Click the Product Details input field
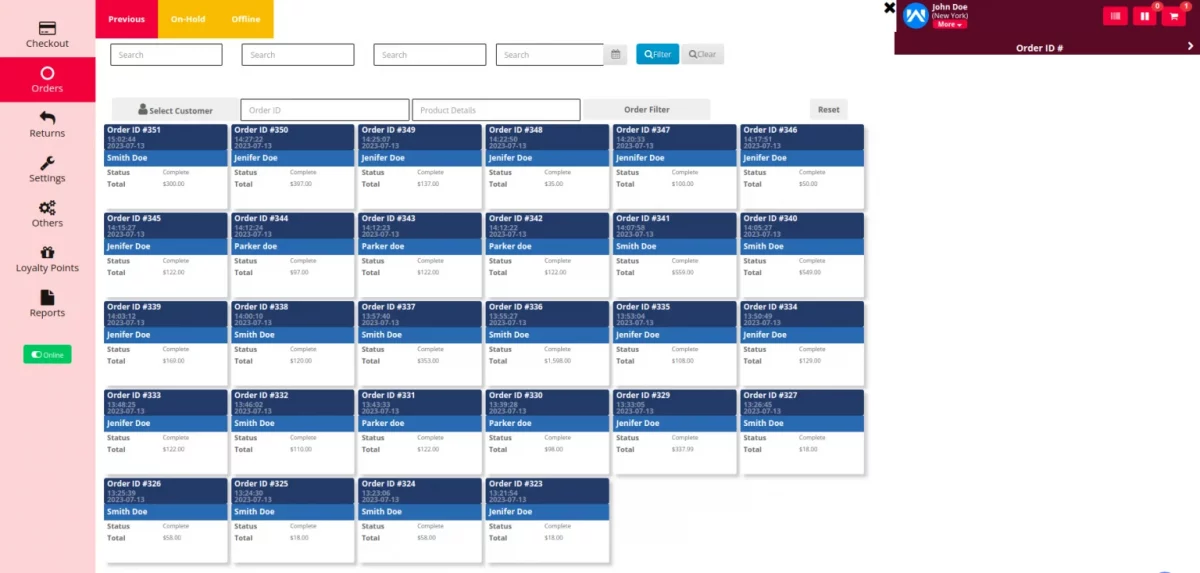This screenshot has height=573, width=1200. 496,110
